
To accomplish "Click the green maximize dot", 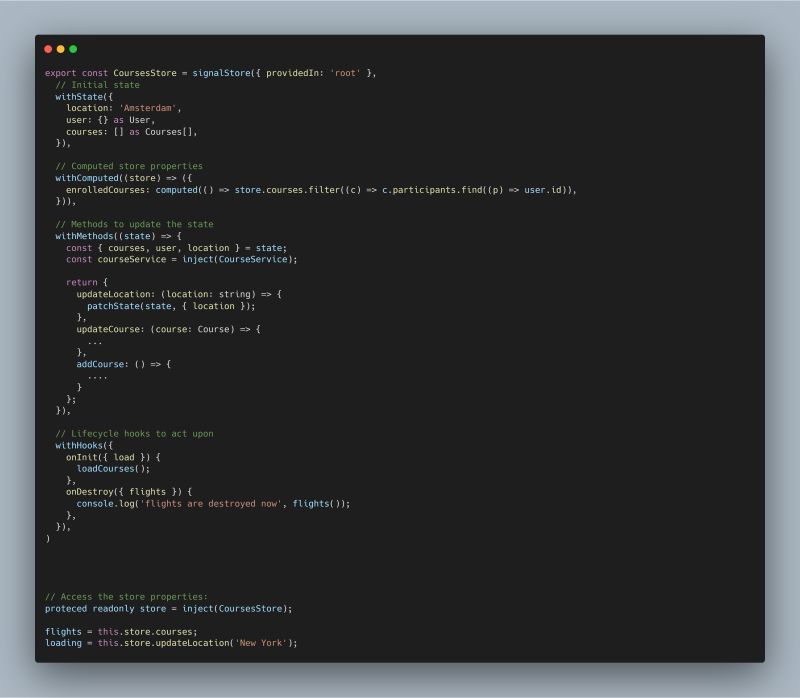I will 73,49.
